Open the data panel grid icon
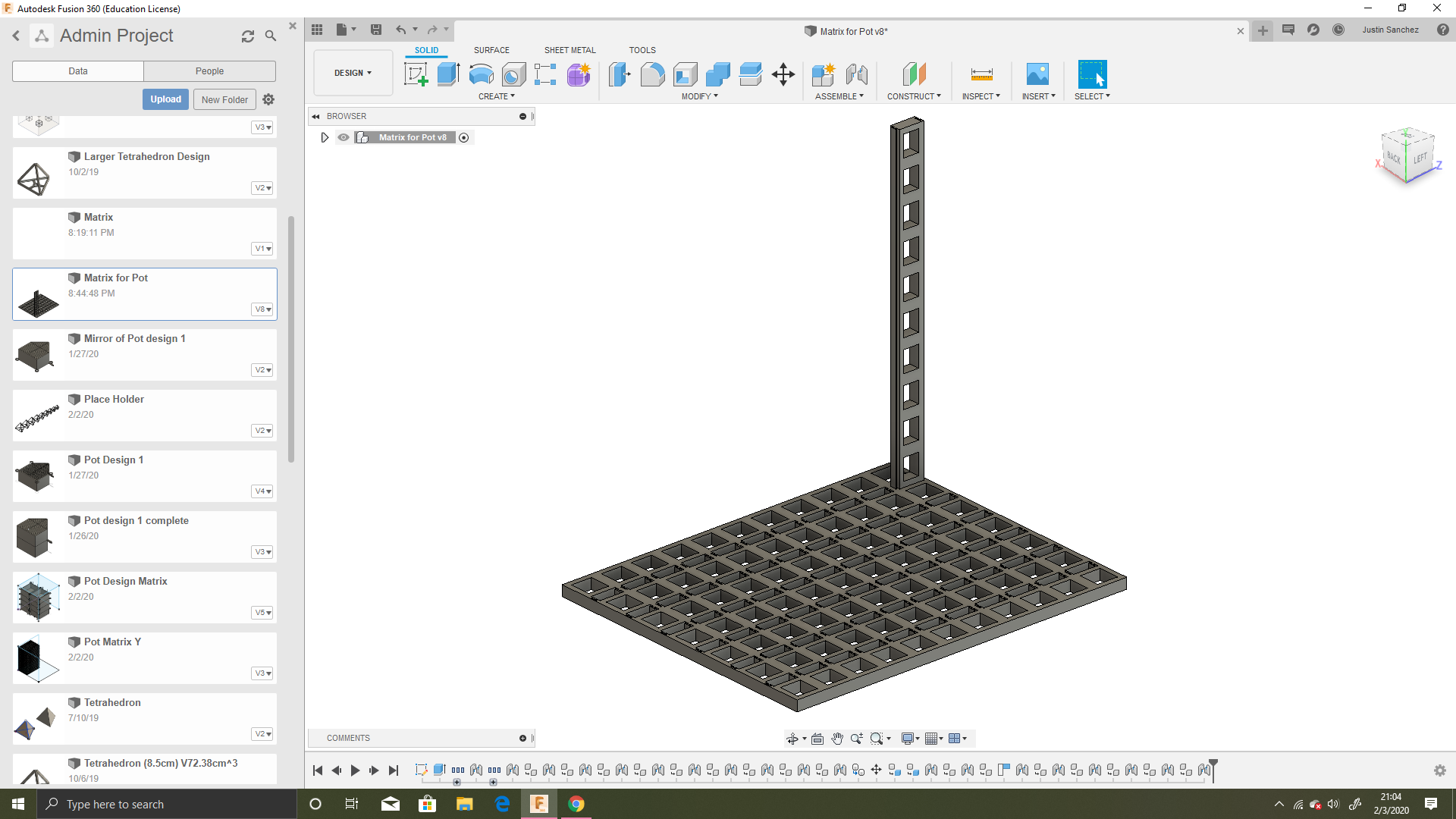This screenshot has height=819, width=1456. pos(317,30)
